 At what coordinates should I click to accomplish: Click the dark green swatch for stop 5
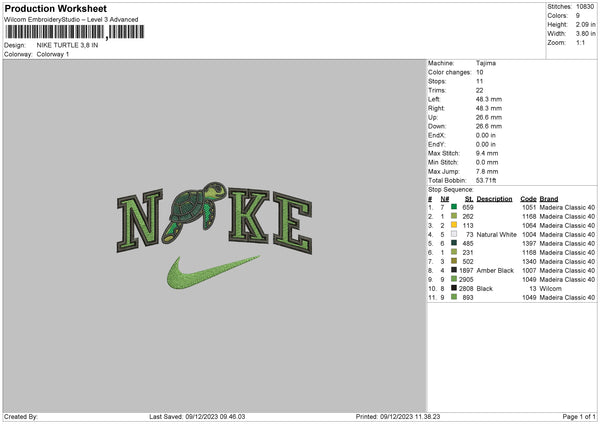point(453,243)
